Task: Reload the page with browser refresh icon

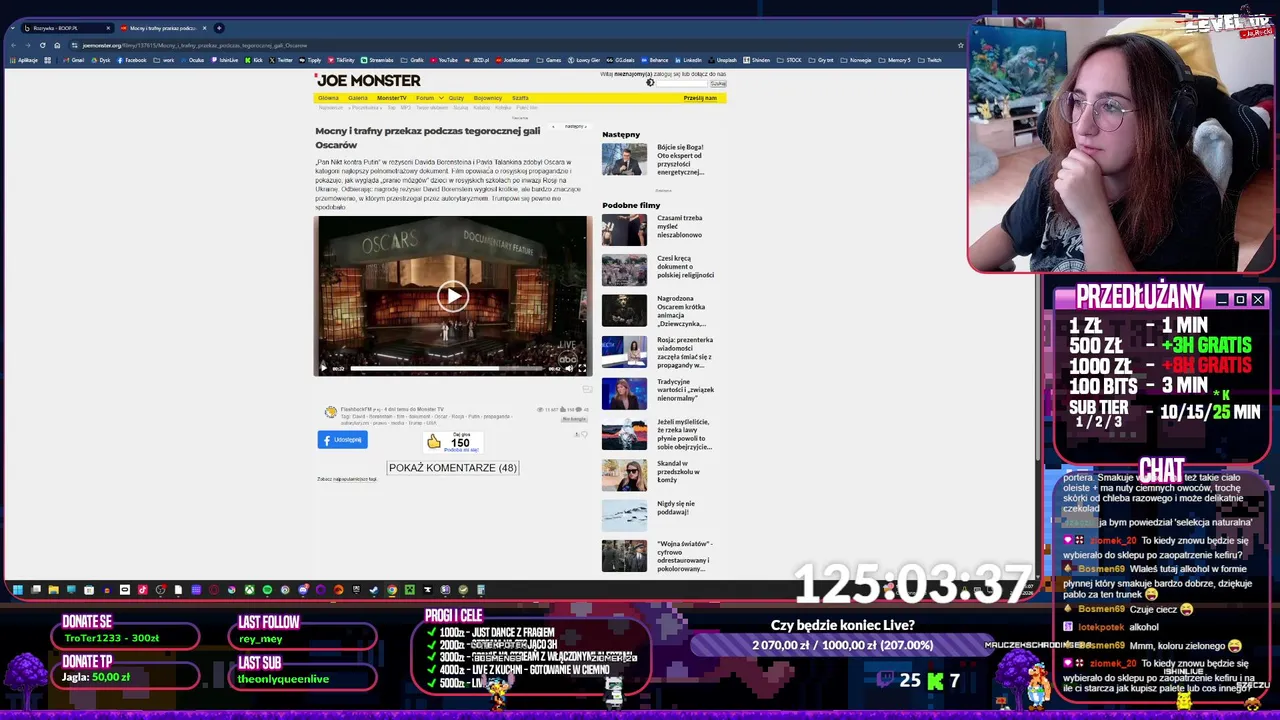Action: pos(42,45)
